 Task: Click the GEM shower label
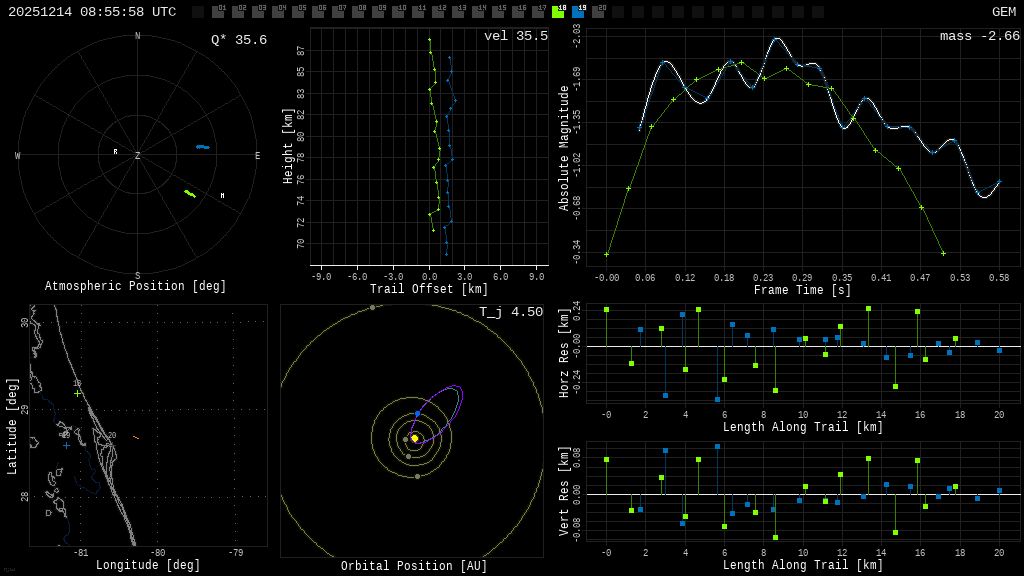[x=1003, y=12]
